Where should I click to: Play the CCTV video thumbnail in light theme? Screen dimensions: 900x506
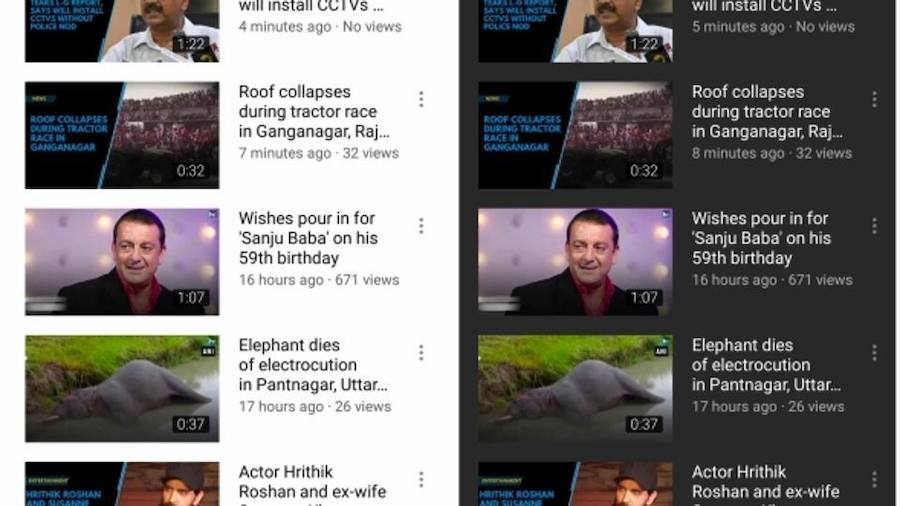tap(122, 30)
